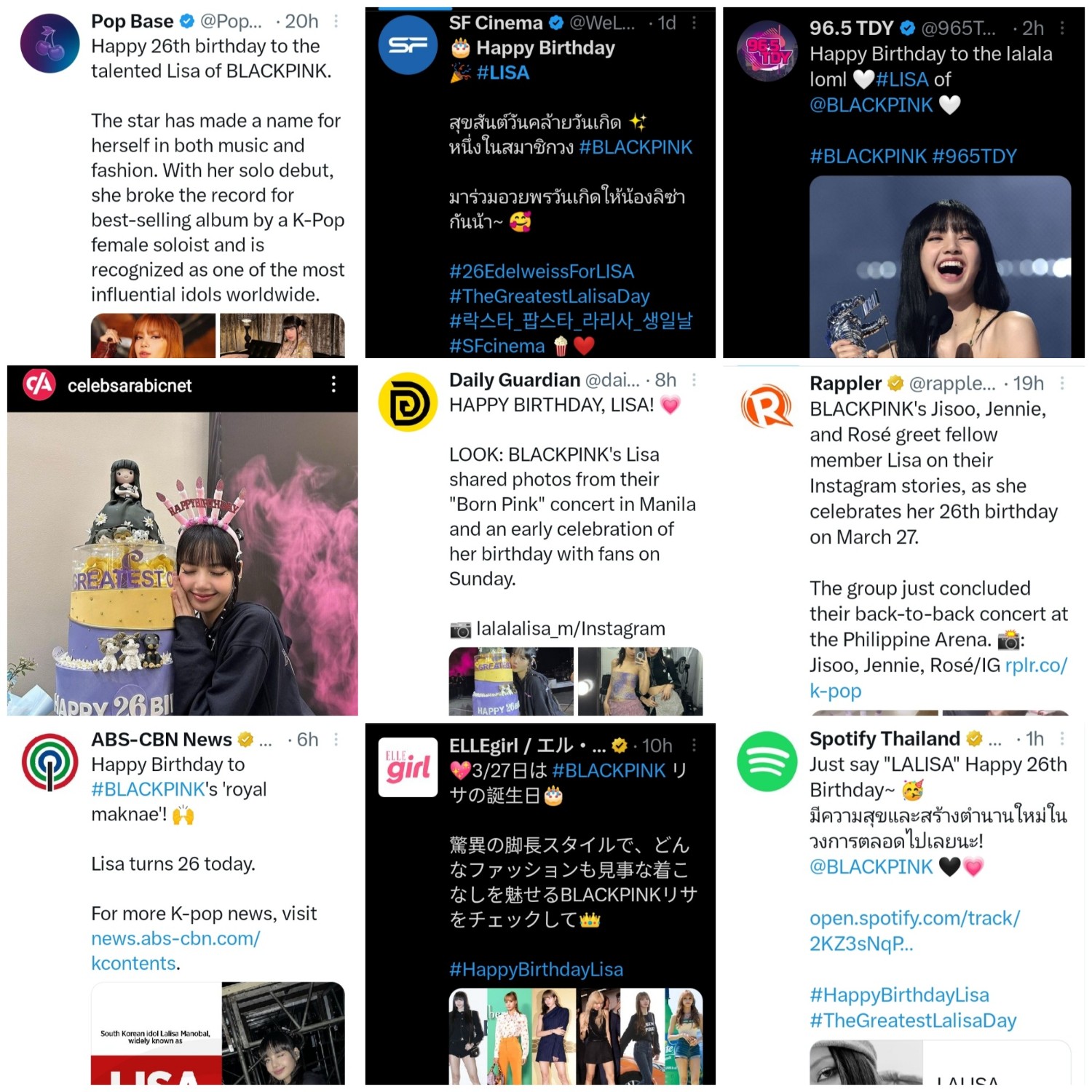The height and width of the screenshot is (1092, 1092).
Task: View the birthday cake photo from celebsarabicnet
Action: click(x=183, y=564)
